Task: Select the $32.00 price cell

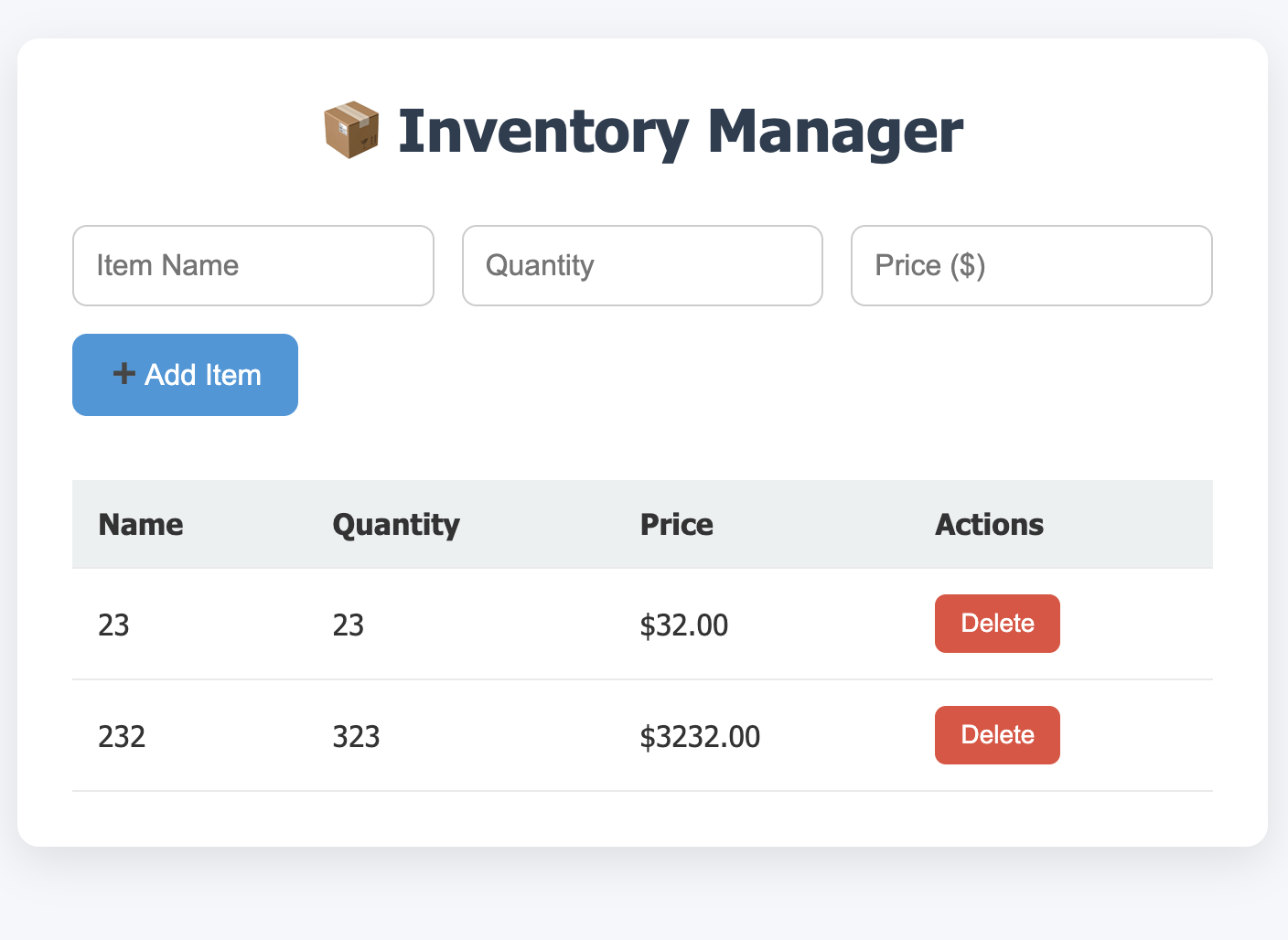Action: [x=684, y=625]
